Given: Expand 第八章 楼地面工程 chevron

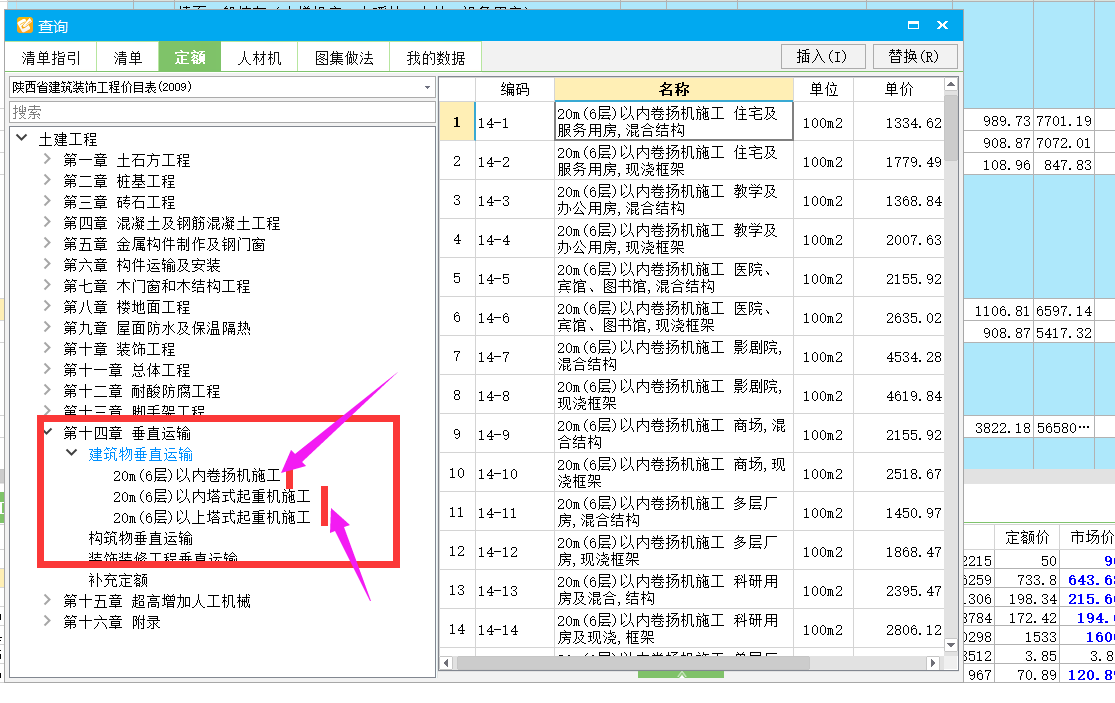Looking at the screenshot, I should [48, 306].
